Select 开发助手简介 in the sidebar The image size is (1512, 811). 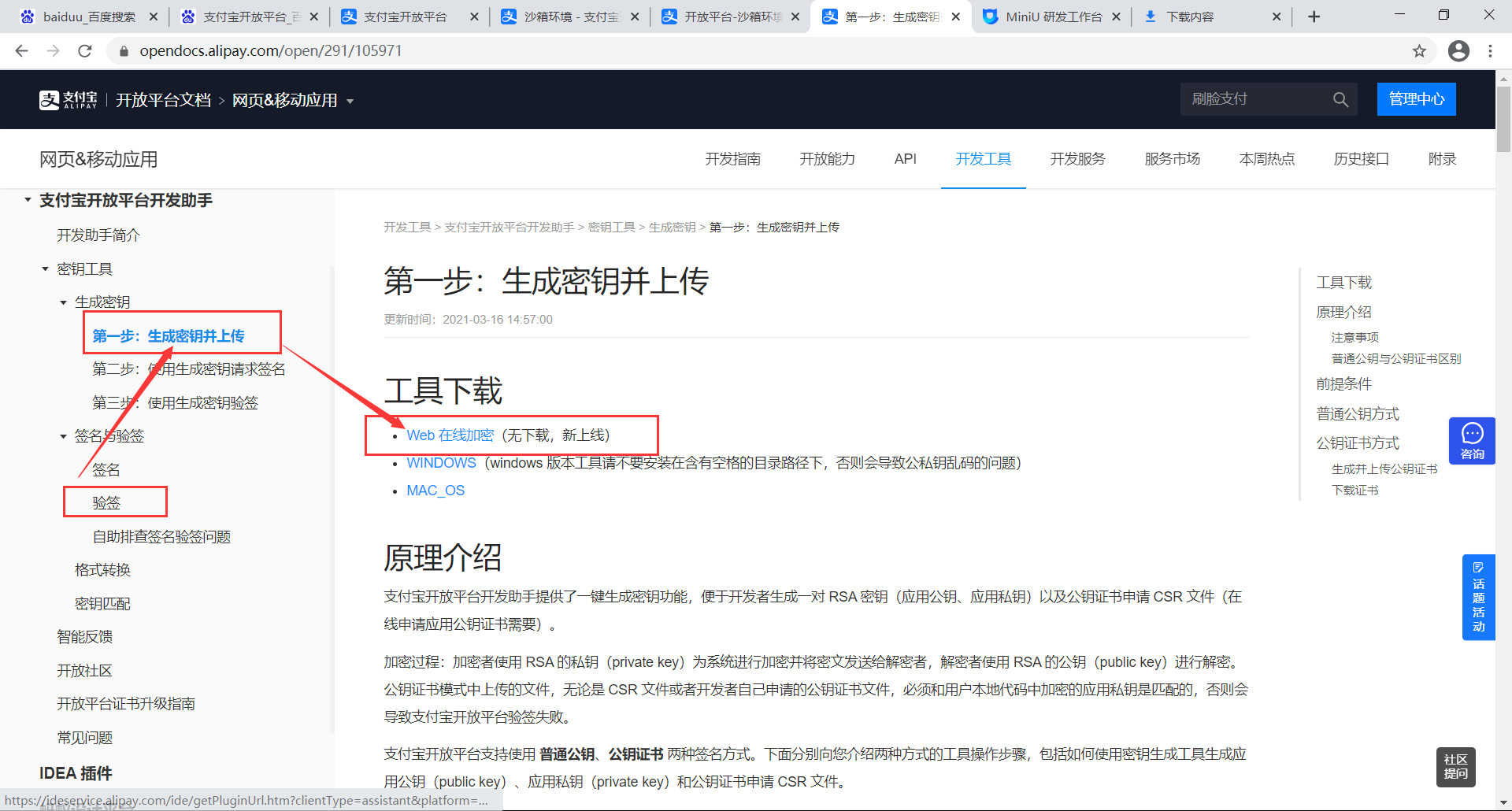pos(98,235)
